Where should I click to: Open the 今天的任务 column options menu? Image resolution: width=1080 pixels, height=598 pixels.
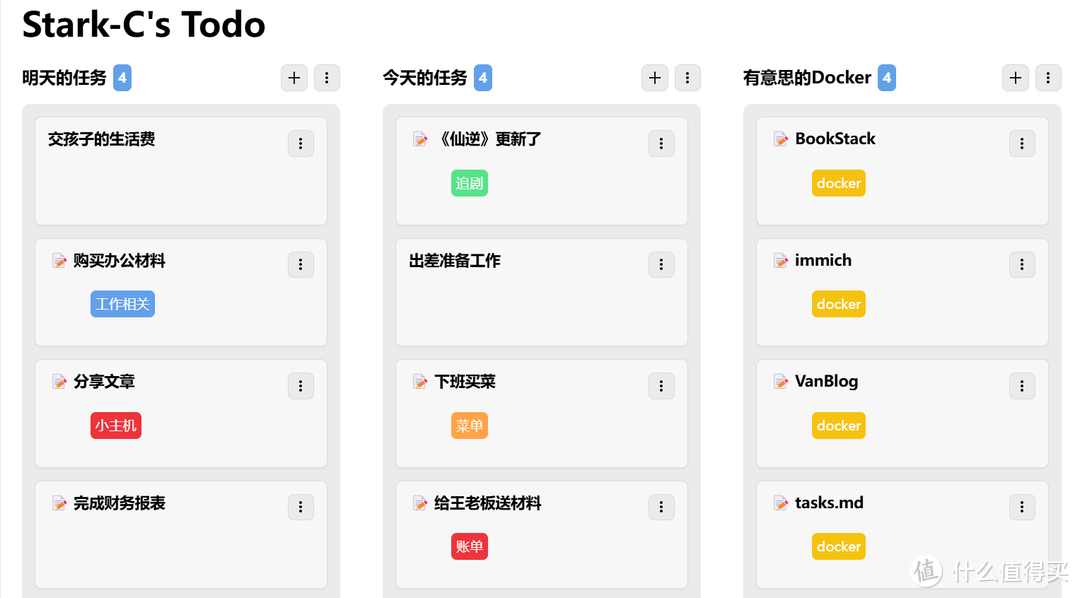688,78
